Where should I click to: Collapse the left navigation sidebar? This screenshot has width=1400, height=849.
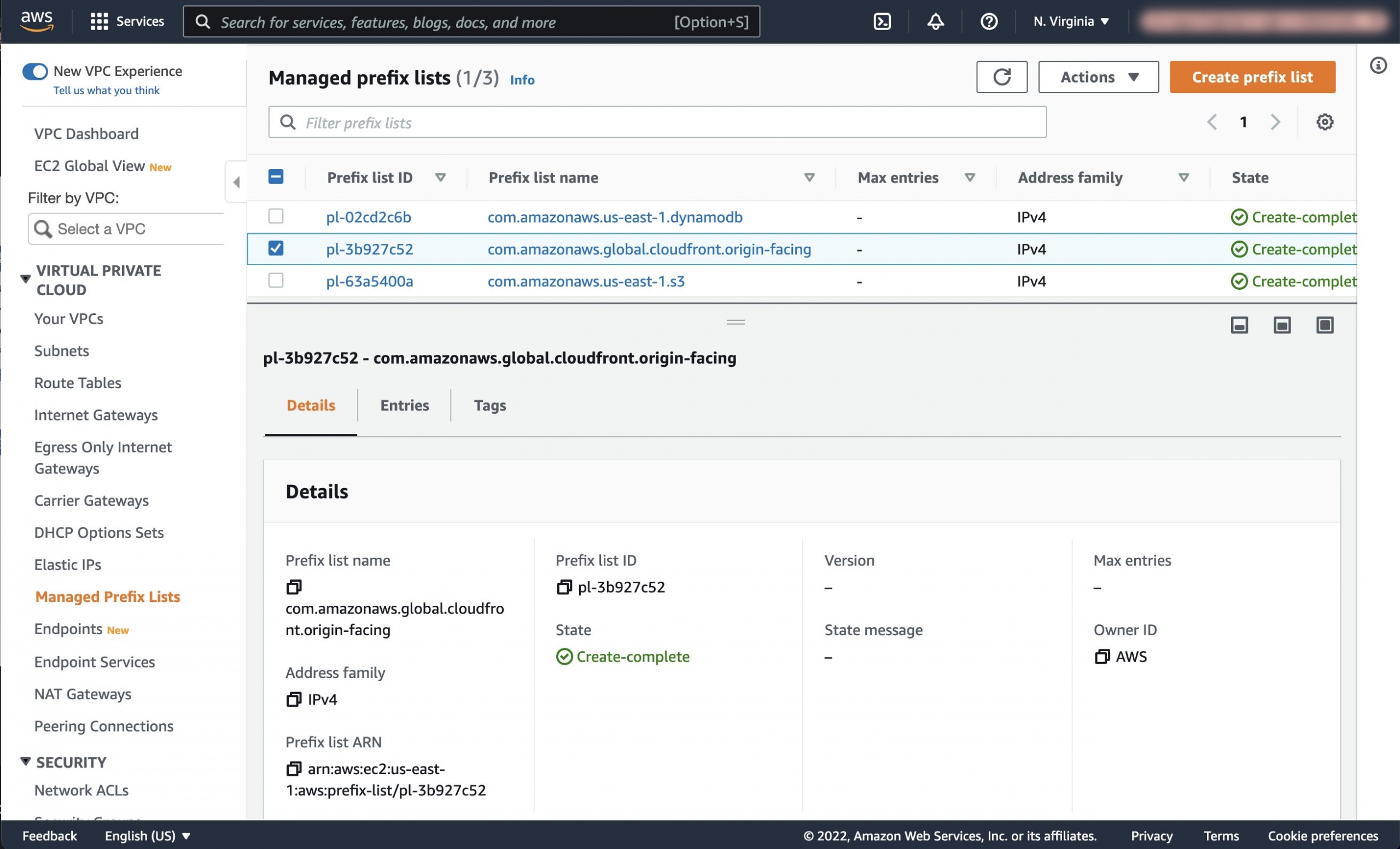coord(236,182)
